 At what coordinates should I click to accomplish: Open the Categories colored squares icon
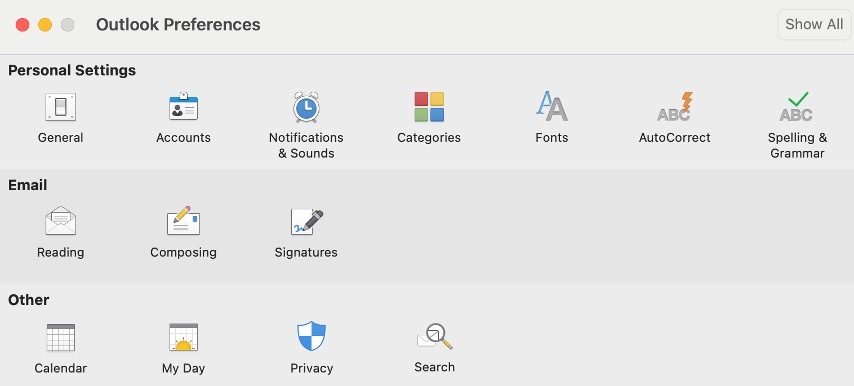coord(429,107)
